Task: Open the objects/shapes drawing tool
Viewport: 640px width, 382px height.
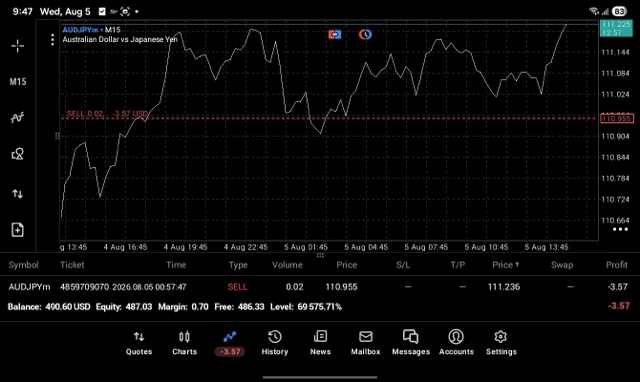Action: click(x=18, y=154)
